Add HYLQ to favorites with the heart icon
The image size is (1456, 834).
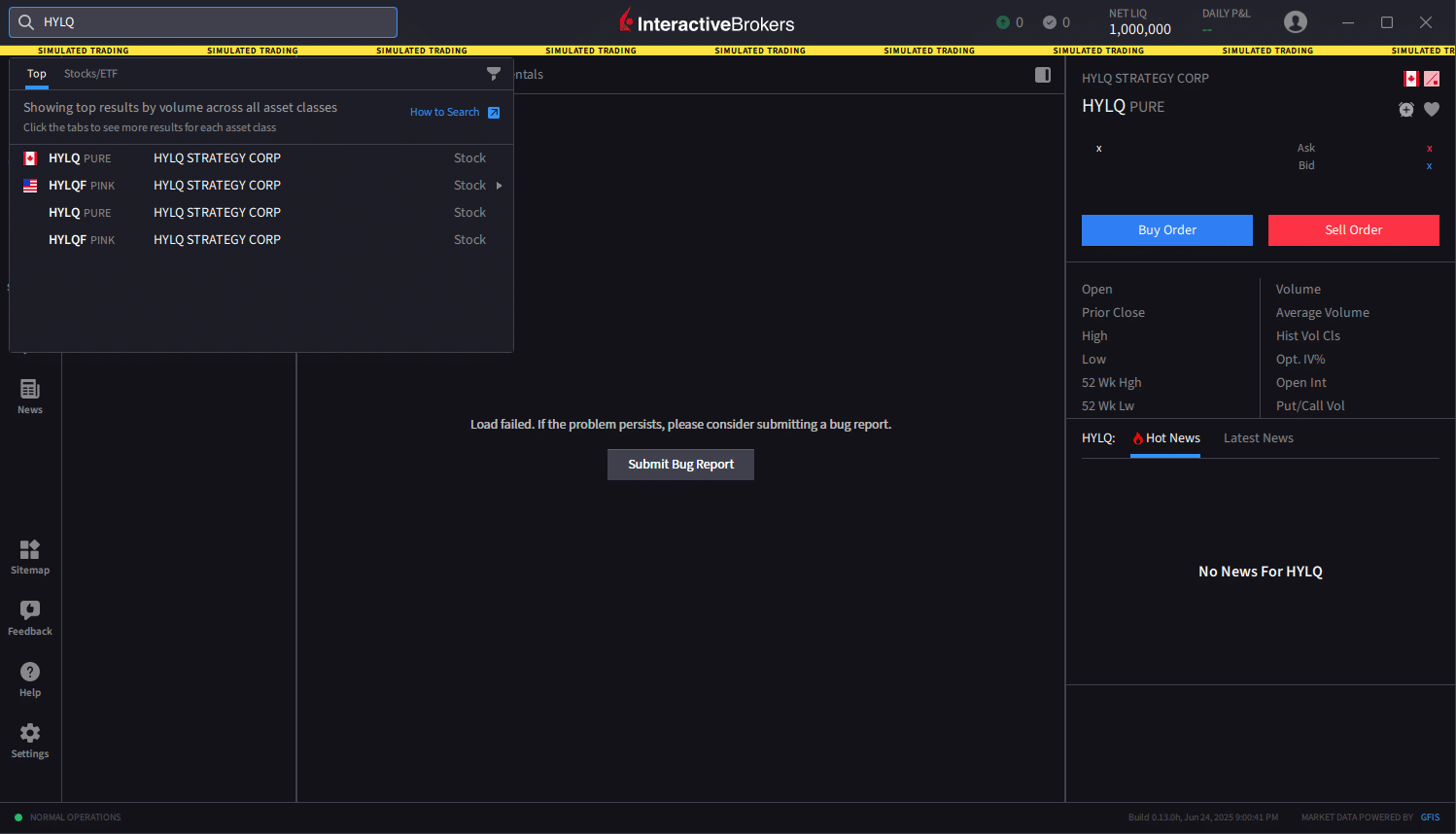click(1432, 110)
